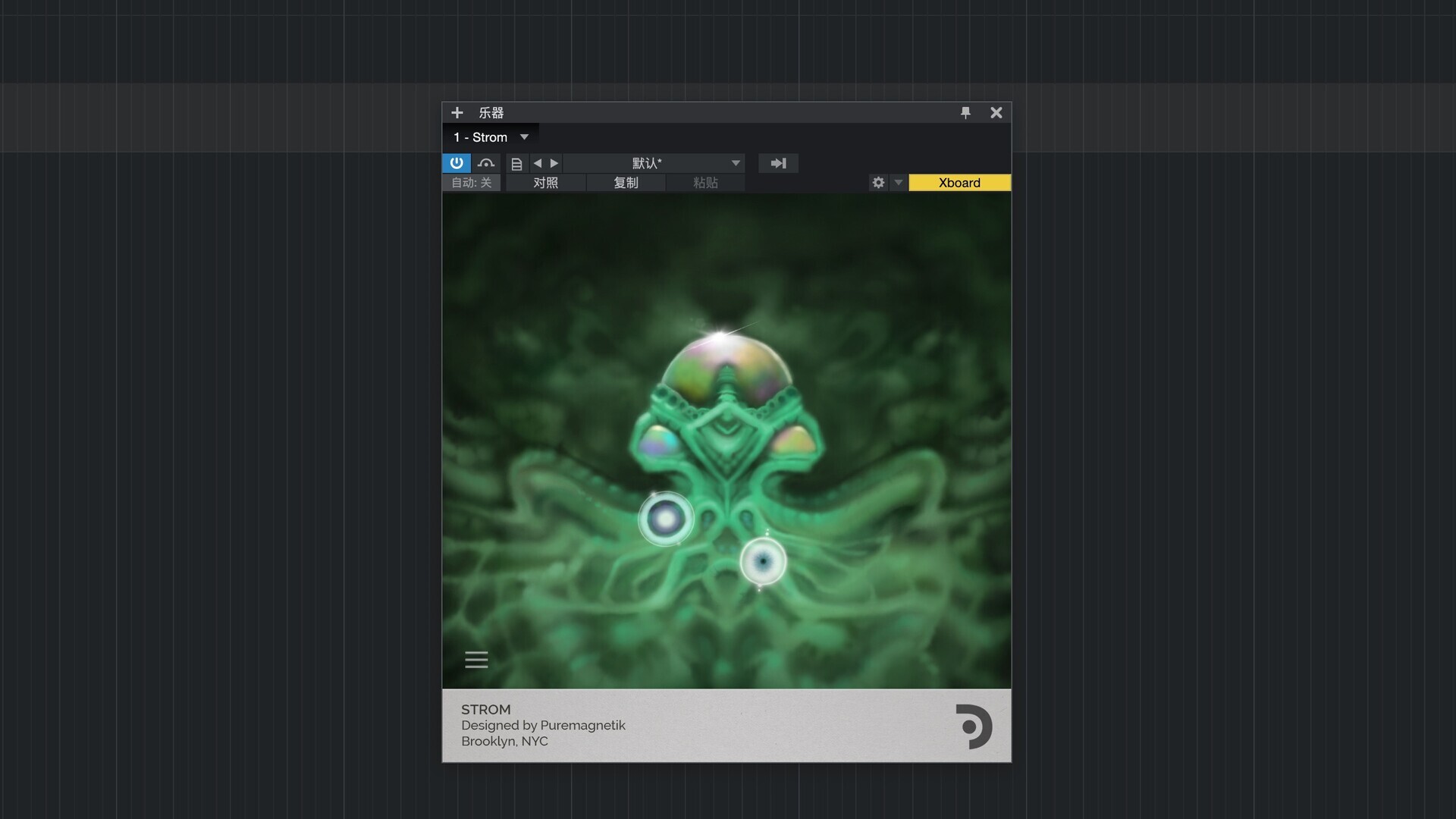This screenshot has height=819, width=1456.
Task: Open the Strom hamburger menu
Action: click(x=476, y=660)
